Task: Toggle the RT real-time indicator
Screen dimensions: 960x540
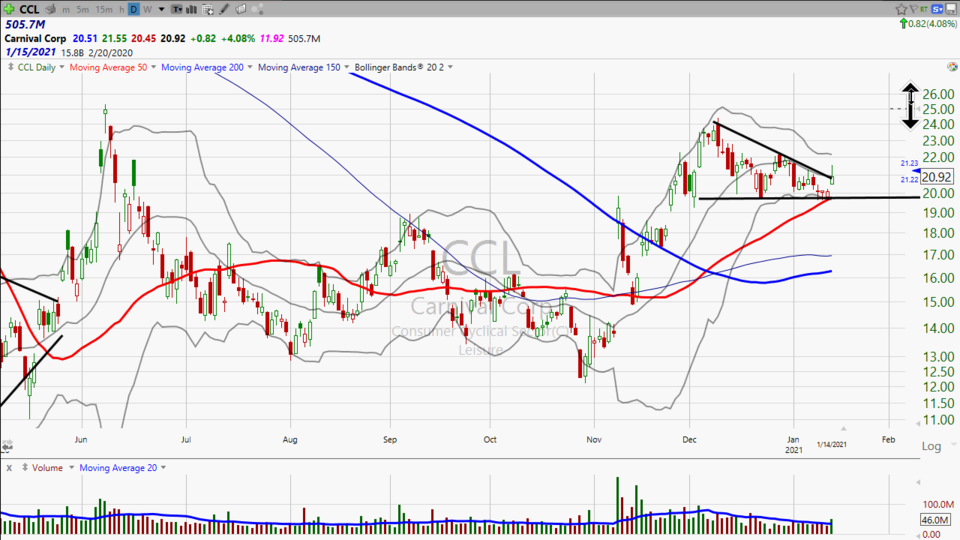Action: click(923, 9)
